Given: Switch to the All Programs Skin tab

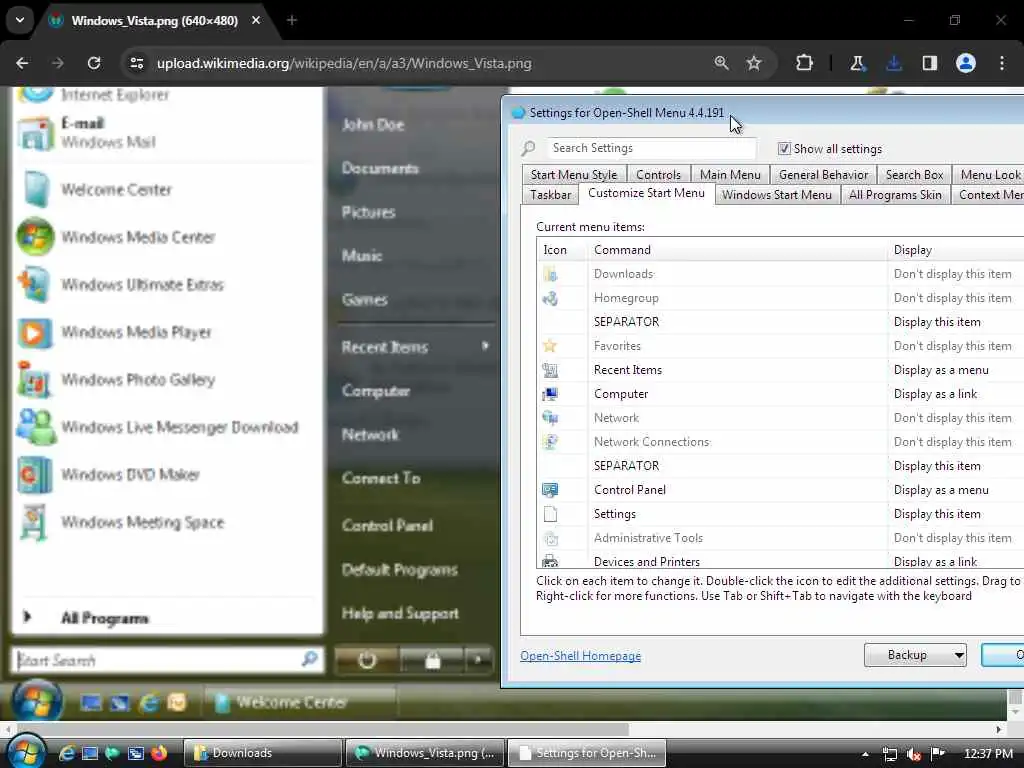Looking at the screenshot, I should coord(895,195).
